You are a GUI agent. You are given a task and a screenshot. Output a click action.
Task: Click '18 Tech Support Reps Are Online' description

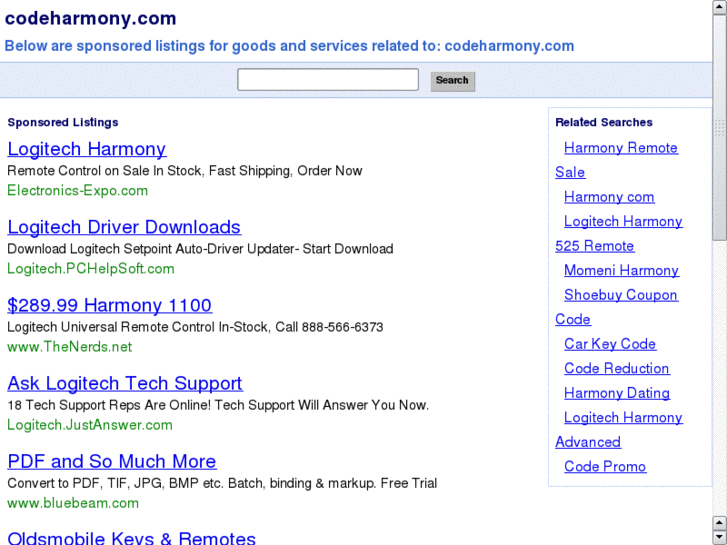[218, 405]
